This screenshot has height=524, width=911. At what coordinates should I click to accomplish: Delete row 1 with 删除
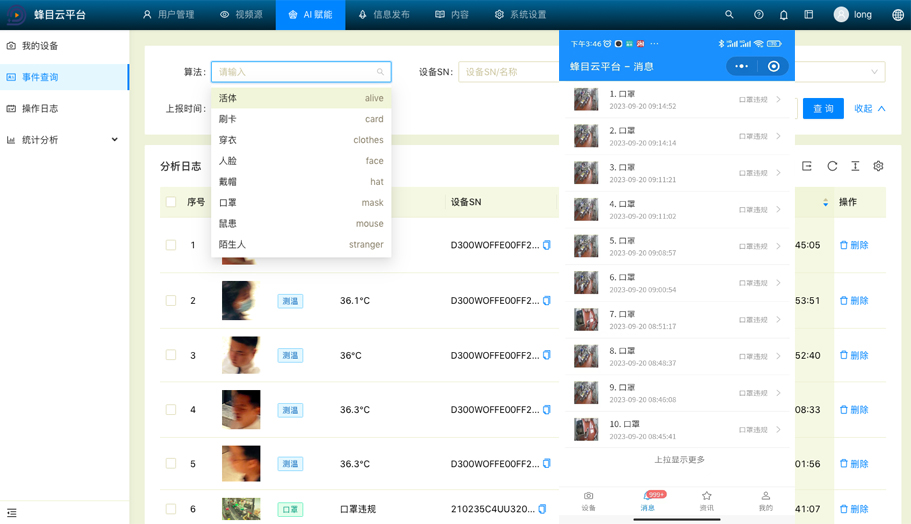click(854, 245)
